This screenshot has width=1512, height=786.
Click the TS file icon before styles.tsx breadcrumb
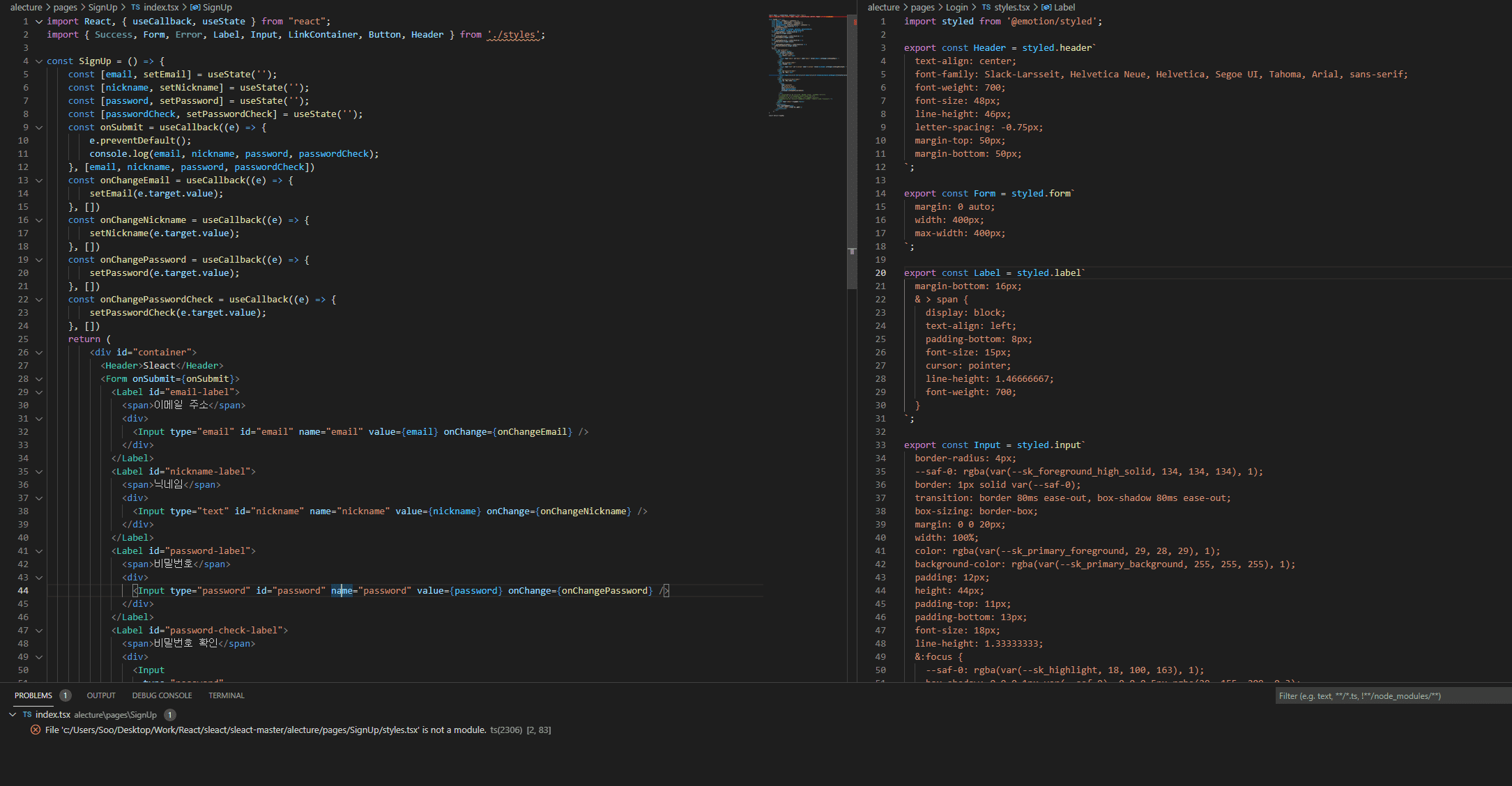pyautogui.click(x=986, y=8)
